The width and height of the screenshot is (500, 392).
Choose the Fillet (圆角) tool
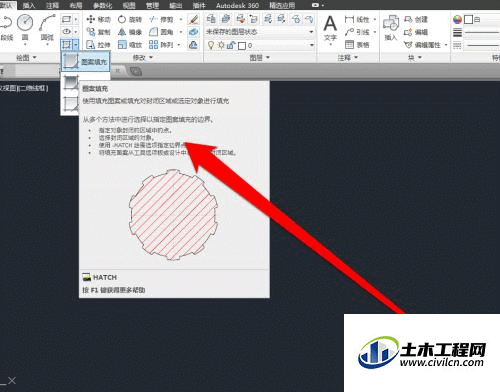click(161, 32)
